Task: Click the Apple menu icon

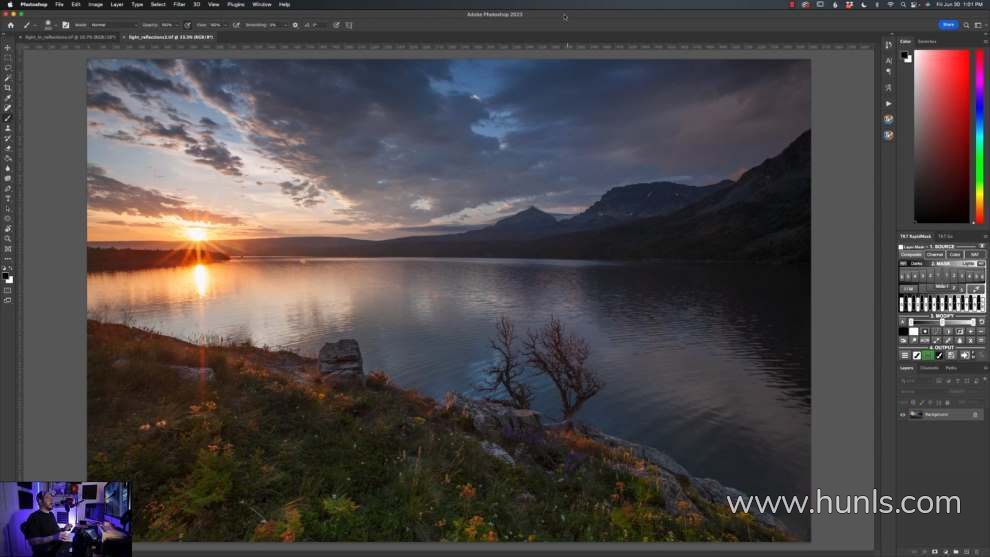Action: 9,4
